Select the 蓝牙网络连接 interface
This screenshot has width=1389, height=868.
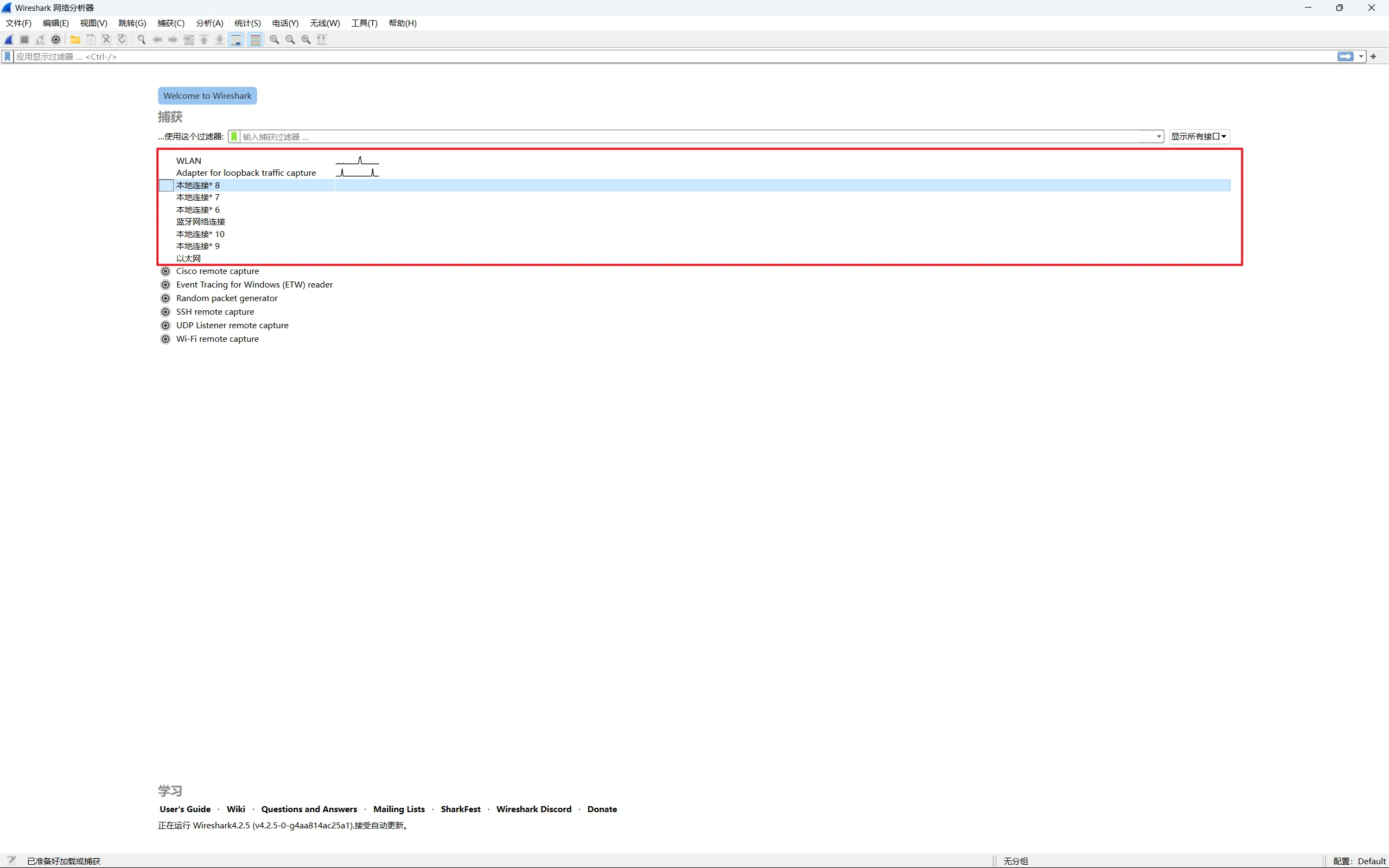[694, 221]
